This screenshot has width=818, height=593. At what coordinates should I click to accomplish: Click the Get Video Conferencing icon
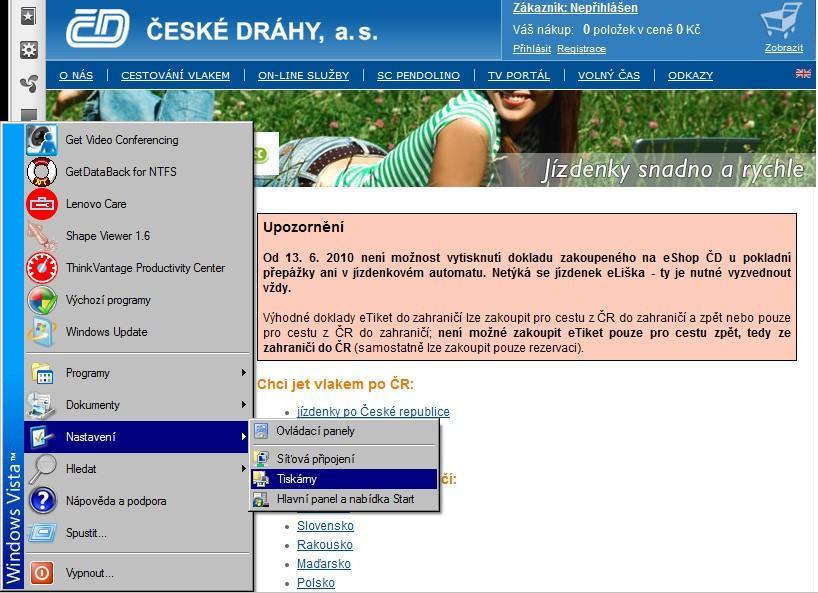tap(42, 140)
